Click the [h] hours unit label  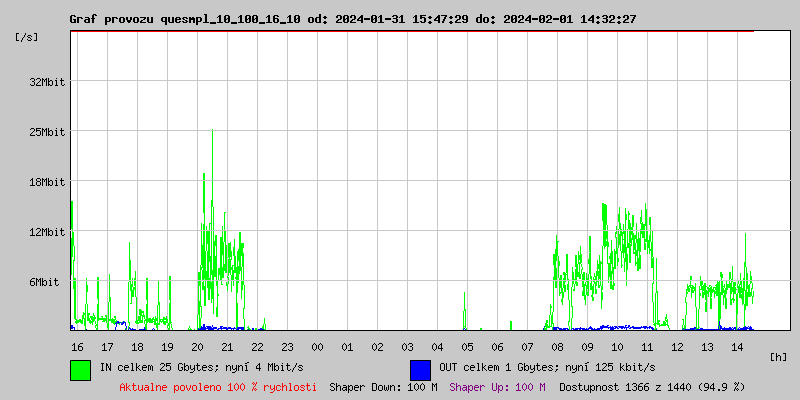[778, 356]
